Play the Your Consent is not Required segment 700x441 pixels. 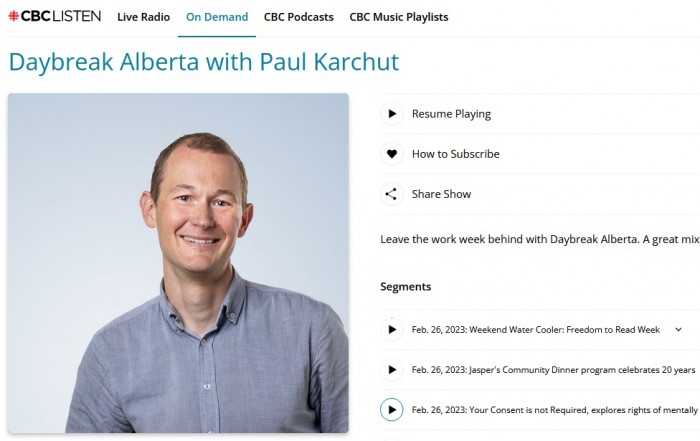392,410
